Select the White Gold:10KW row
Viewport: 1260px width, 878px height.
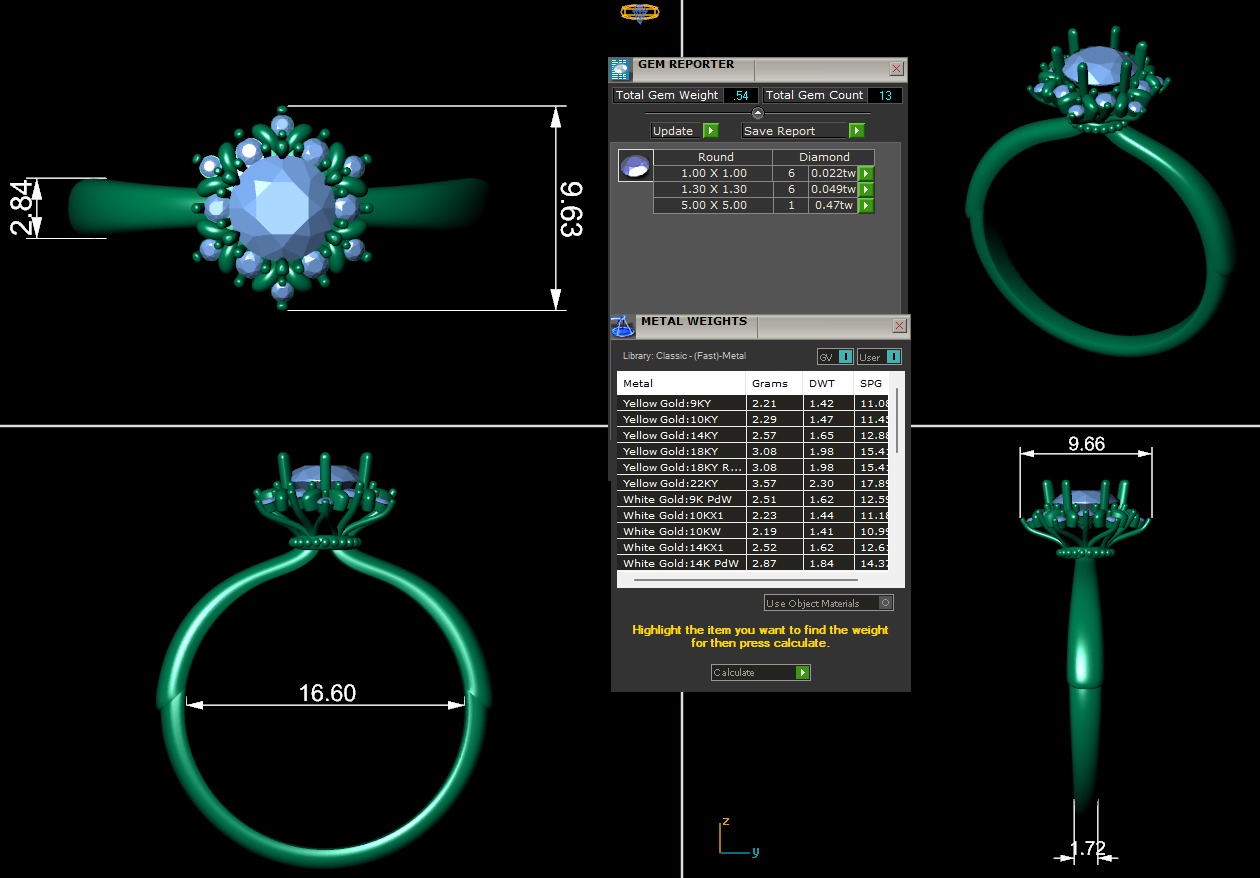coord(753,531)
